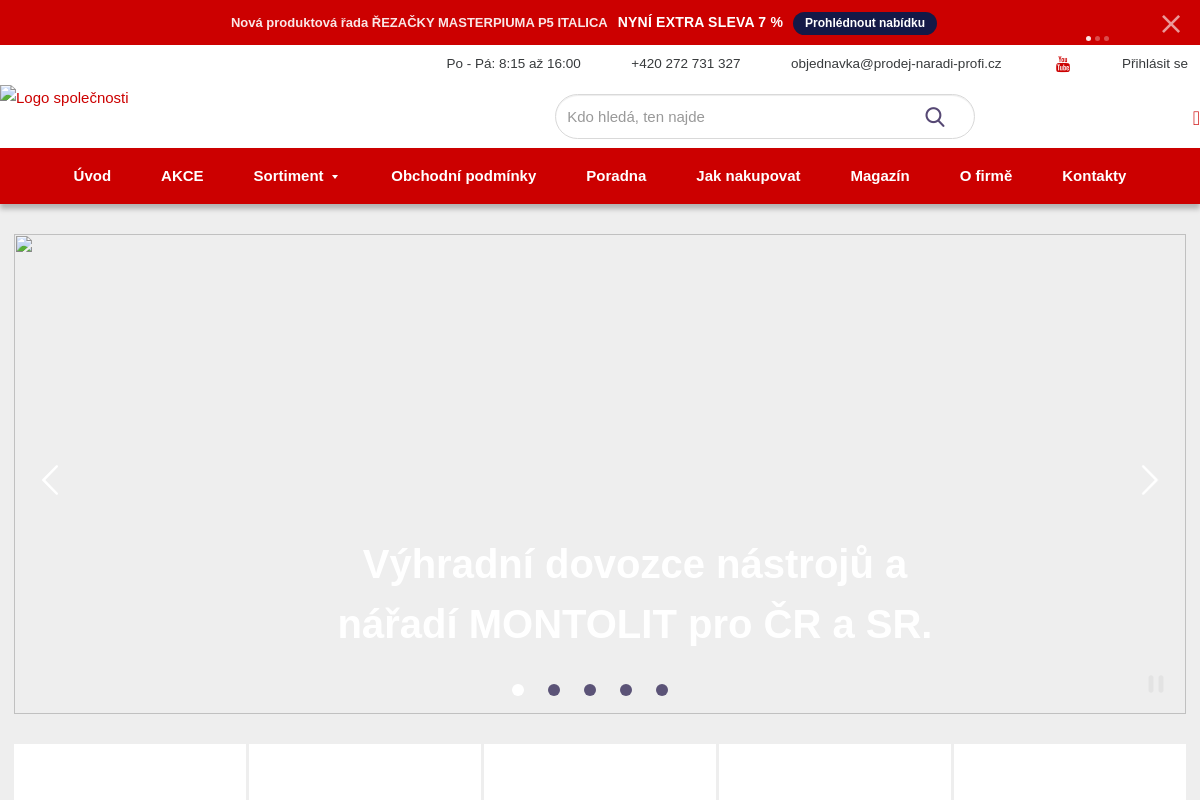Image resolution: width=1200 pixels, height=800 pixels.
Task: Click the NYNÍ EXTRA SLEVA 7 % text
Action: pos(700,22)
